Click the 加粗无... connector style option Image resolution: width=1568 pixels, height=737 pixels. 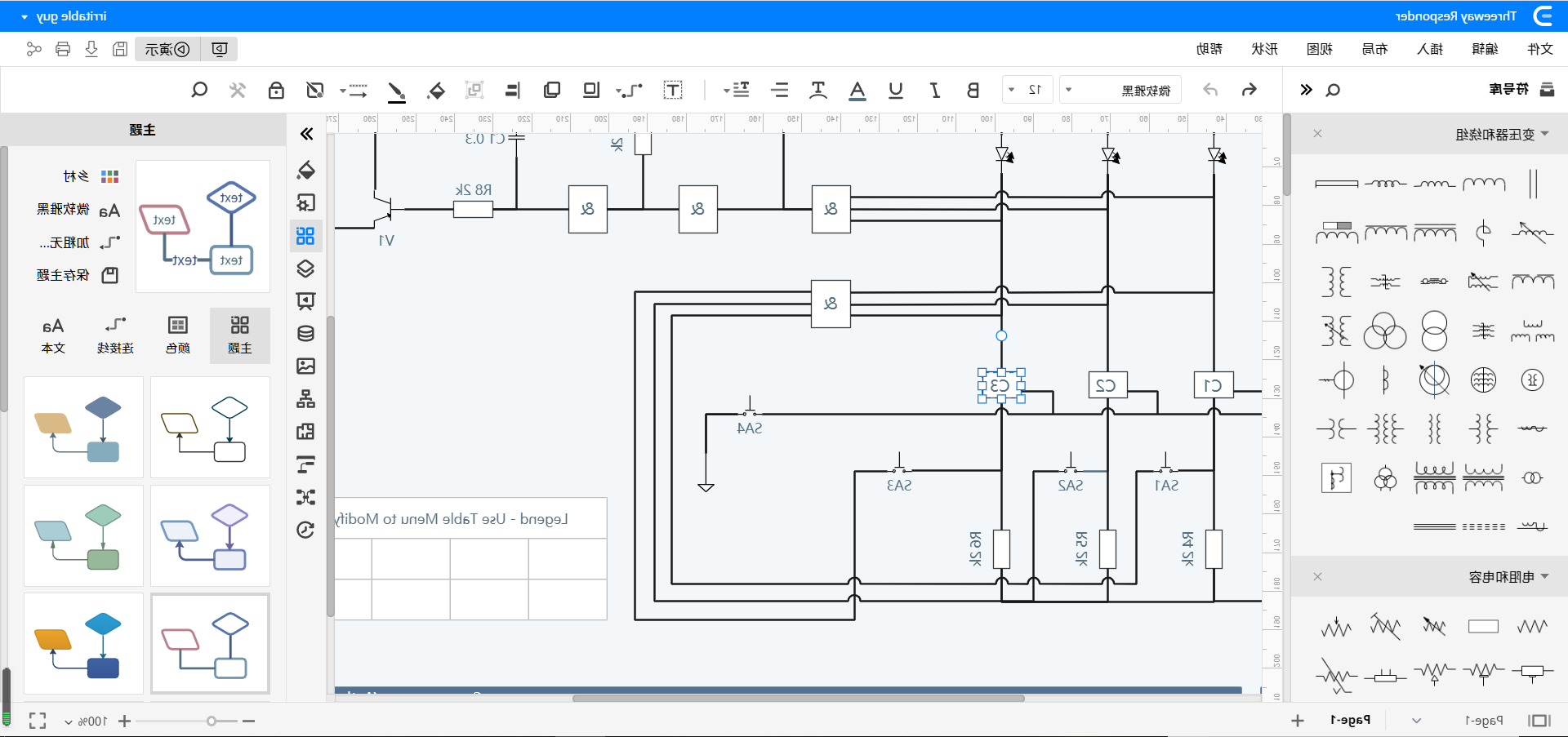pyautogui.click(x=79, y=242)
